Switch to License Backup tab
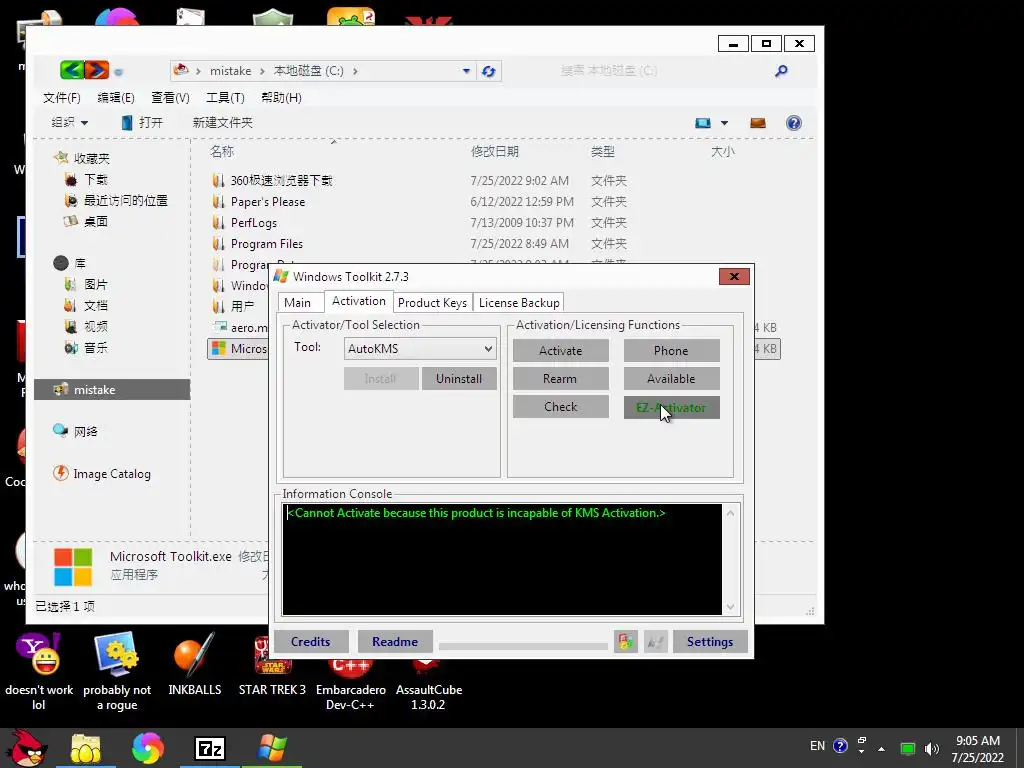 519,302
